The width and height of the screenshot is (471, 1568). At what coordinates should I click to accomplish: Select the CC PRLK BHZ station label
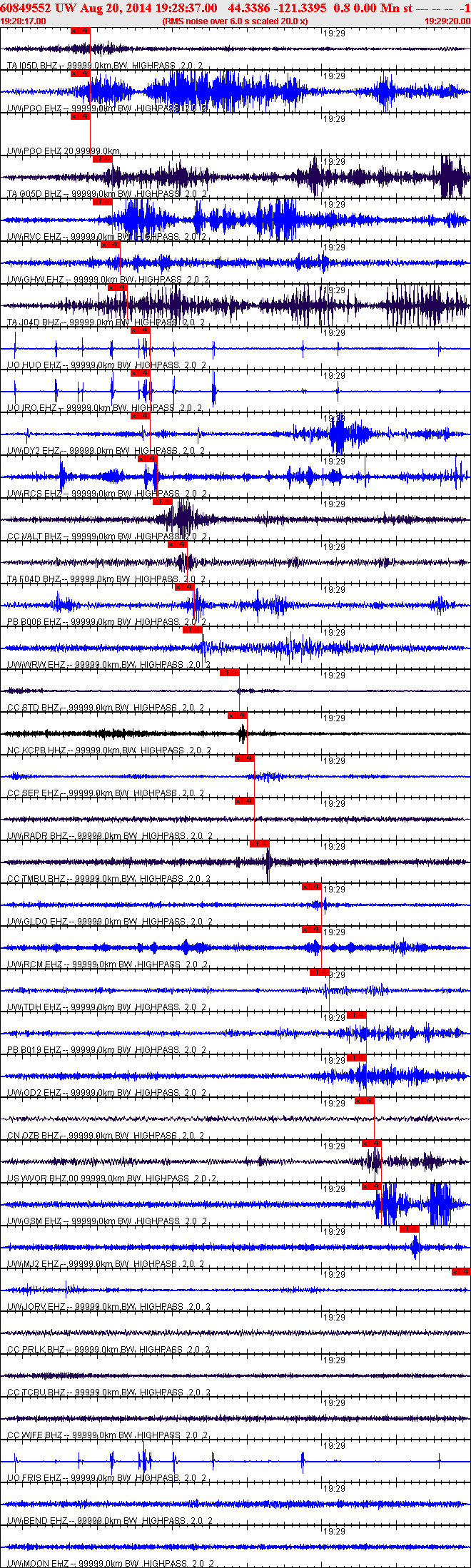108,1350
